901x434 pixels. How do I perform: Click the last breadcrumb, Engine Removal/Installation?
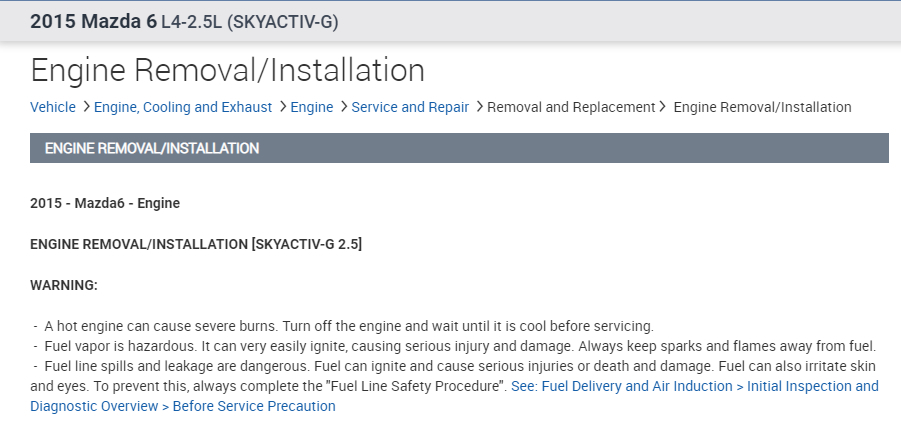(x=763, y=107)
